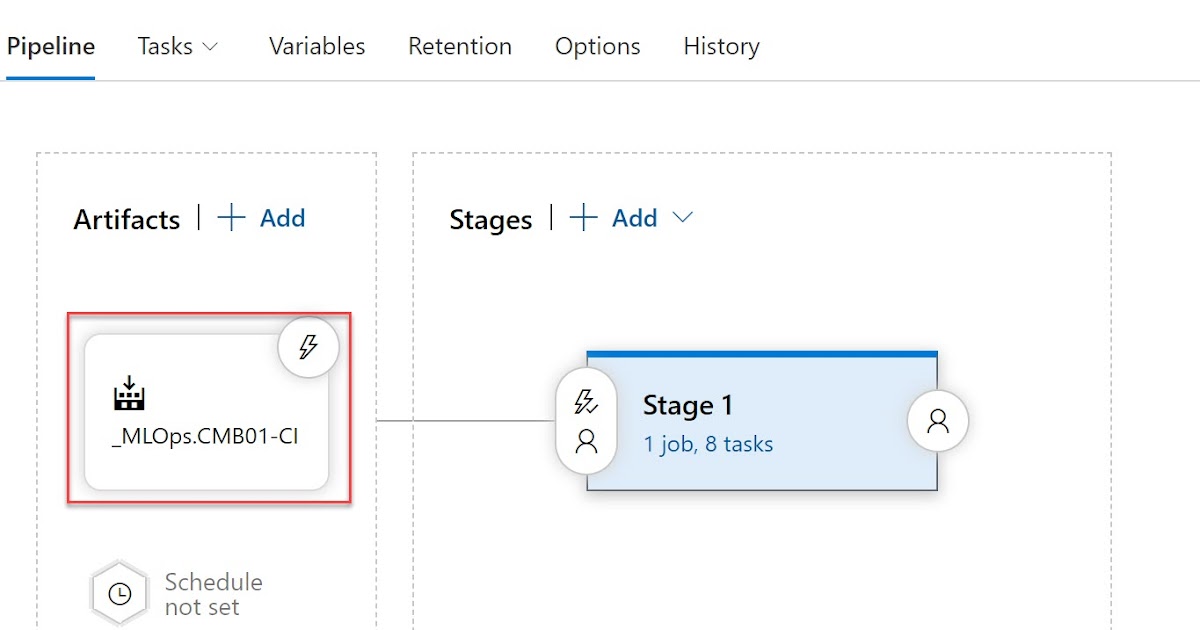Click the 1 job, 8 tasks link
Screen dimensions: 1200x630
[x=706, y=444]
